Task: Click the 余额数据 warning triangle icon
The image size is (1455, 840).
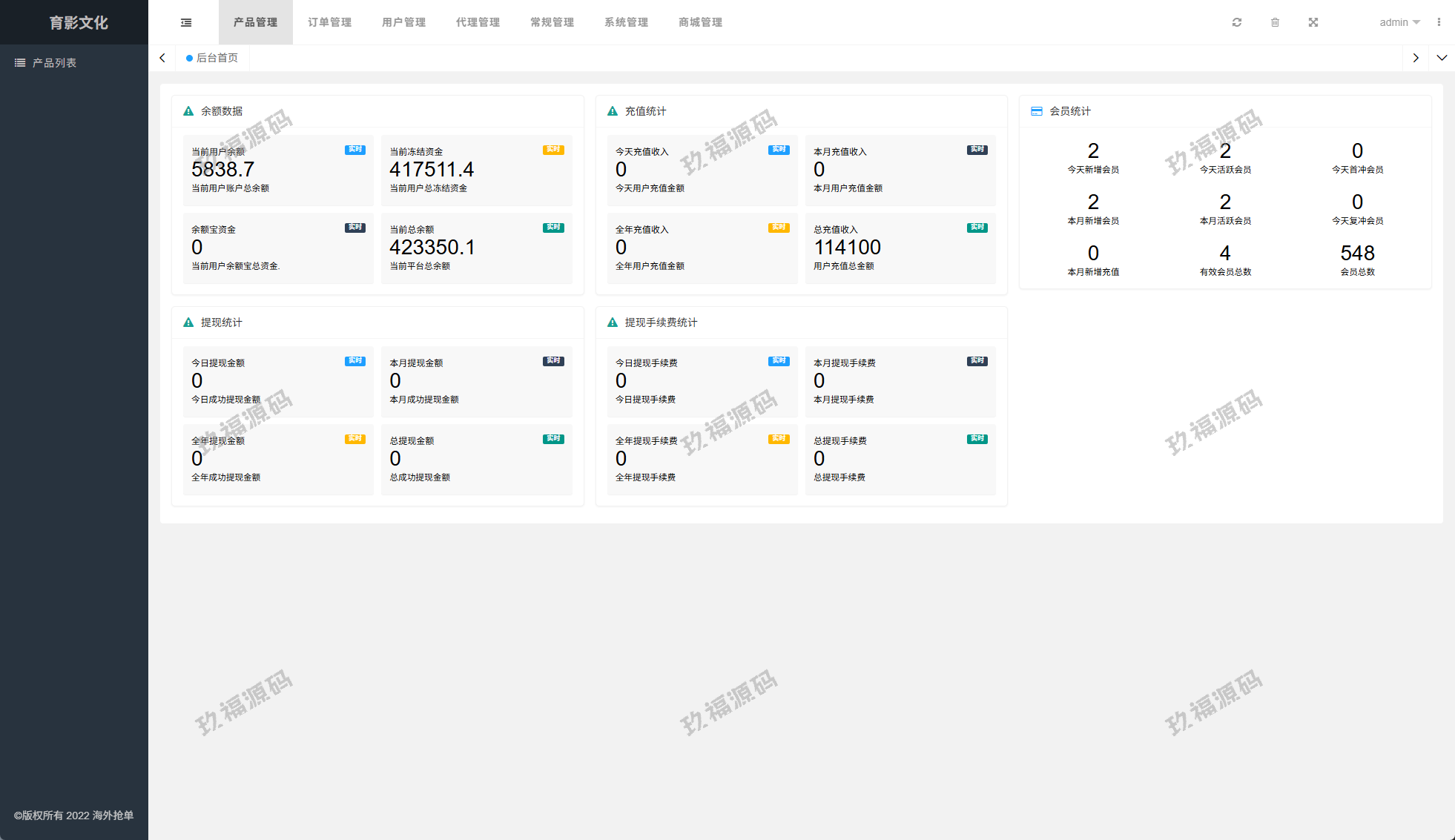Action: coord(188,111)
